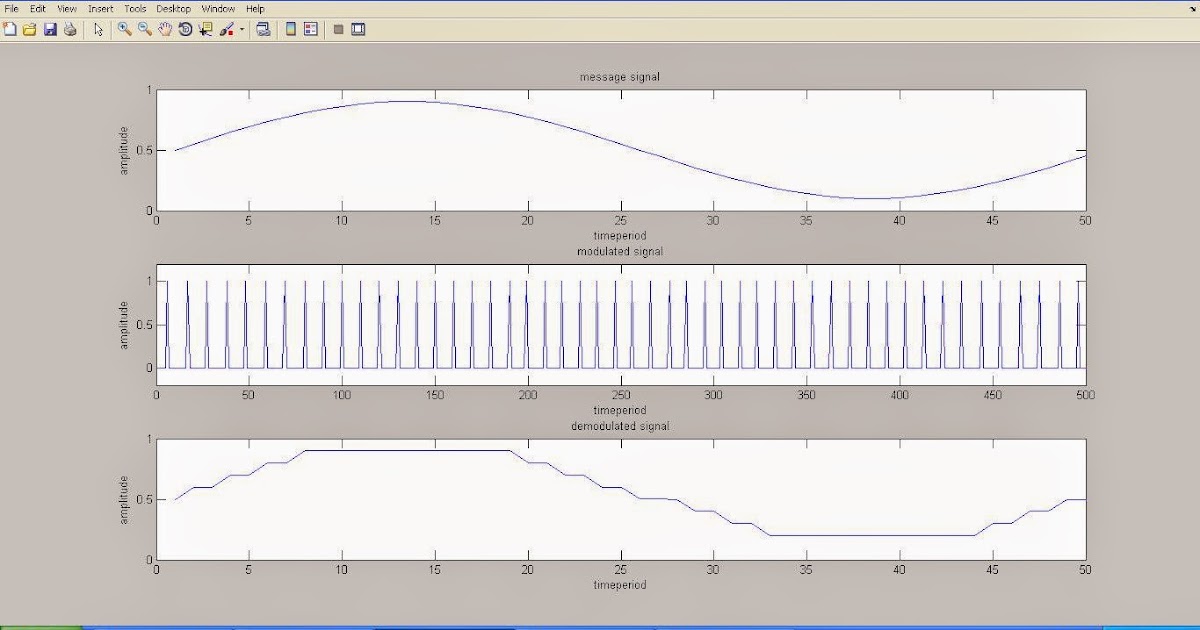Save the current figure

pyautogui.click(x=48, y=30)
